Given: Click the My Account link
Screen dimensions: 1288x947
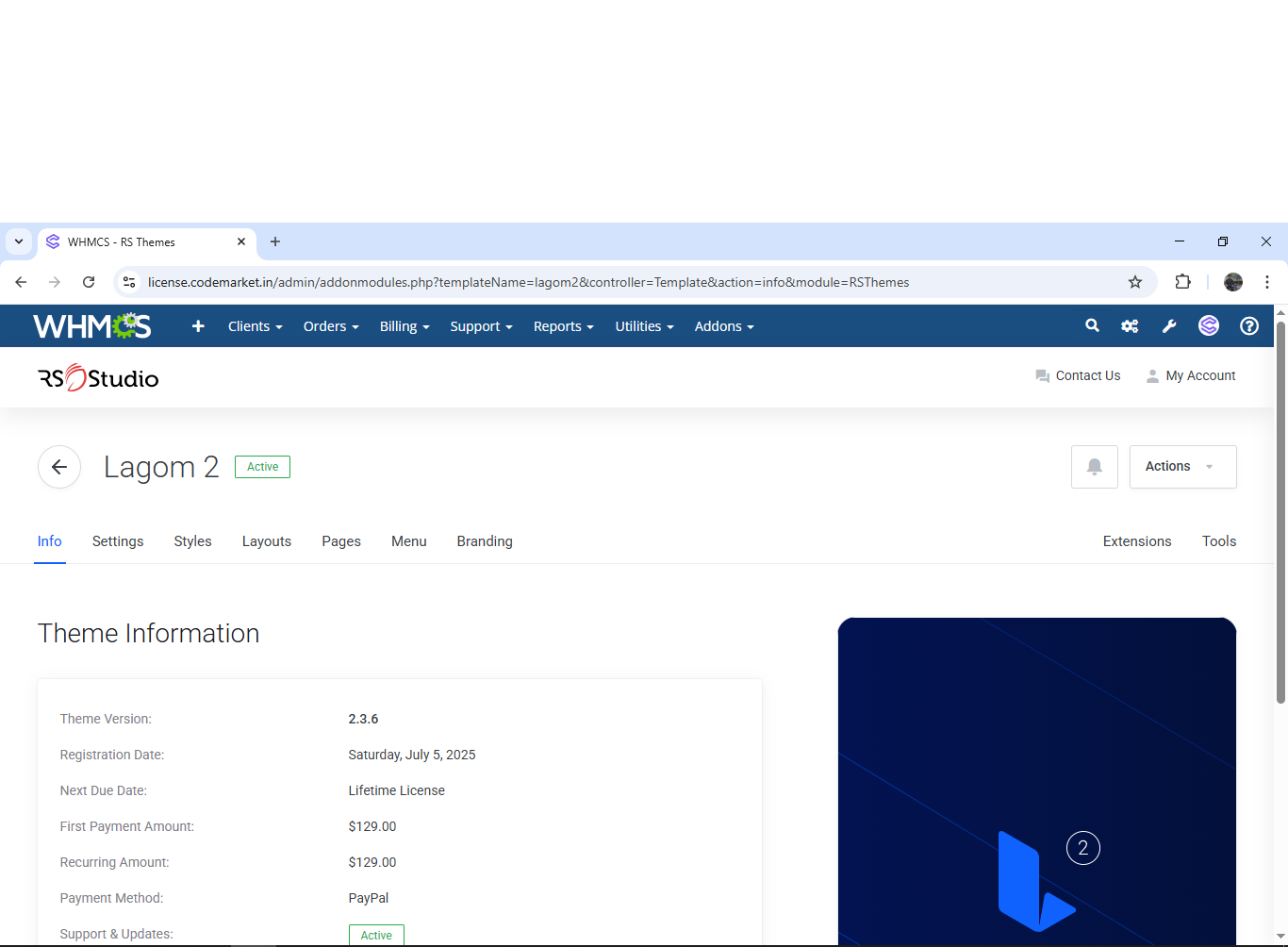Looking at the screenshot, I should (1191, 375).
